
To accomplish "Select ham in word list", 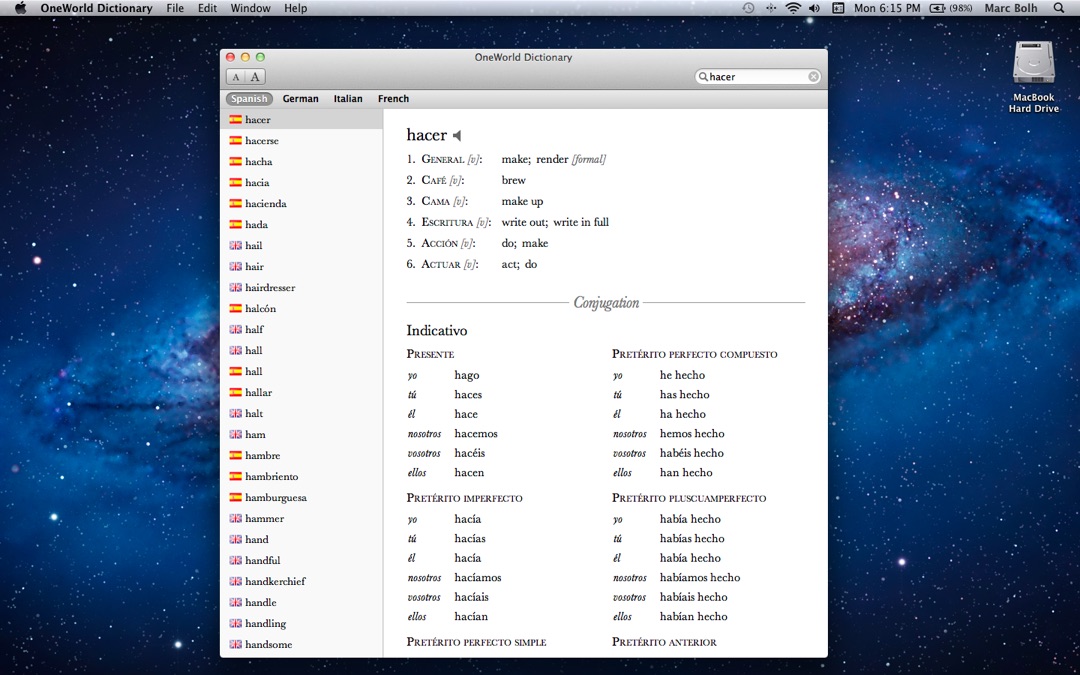I will tap(302, 435).
